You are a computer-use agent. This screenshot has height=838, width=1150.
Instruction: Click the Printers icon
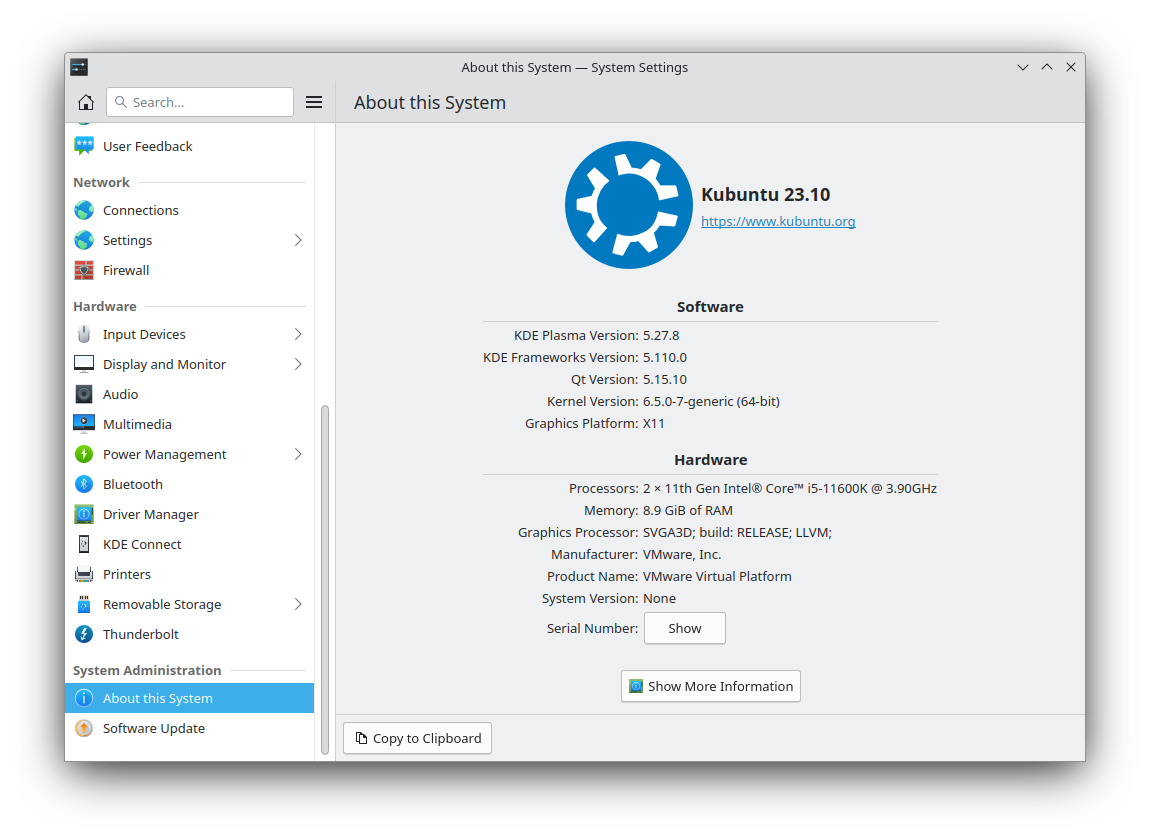(x=84, y=574)
